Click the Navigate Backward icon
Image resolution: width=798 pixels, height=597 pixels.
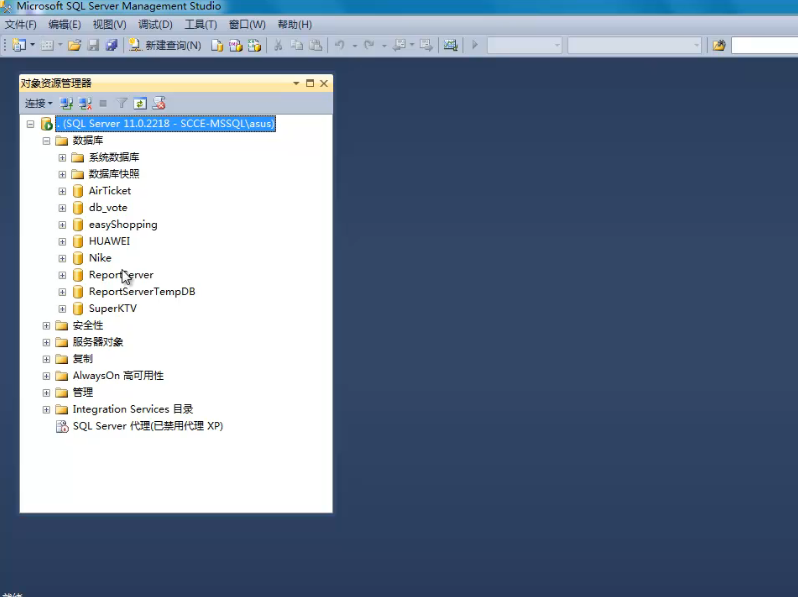(400, 45)
